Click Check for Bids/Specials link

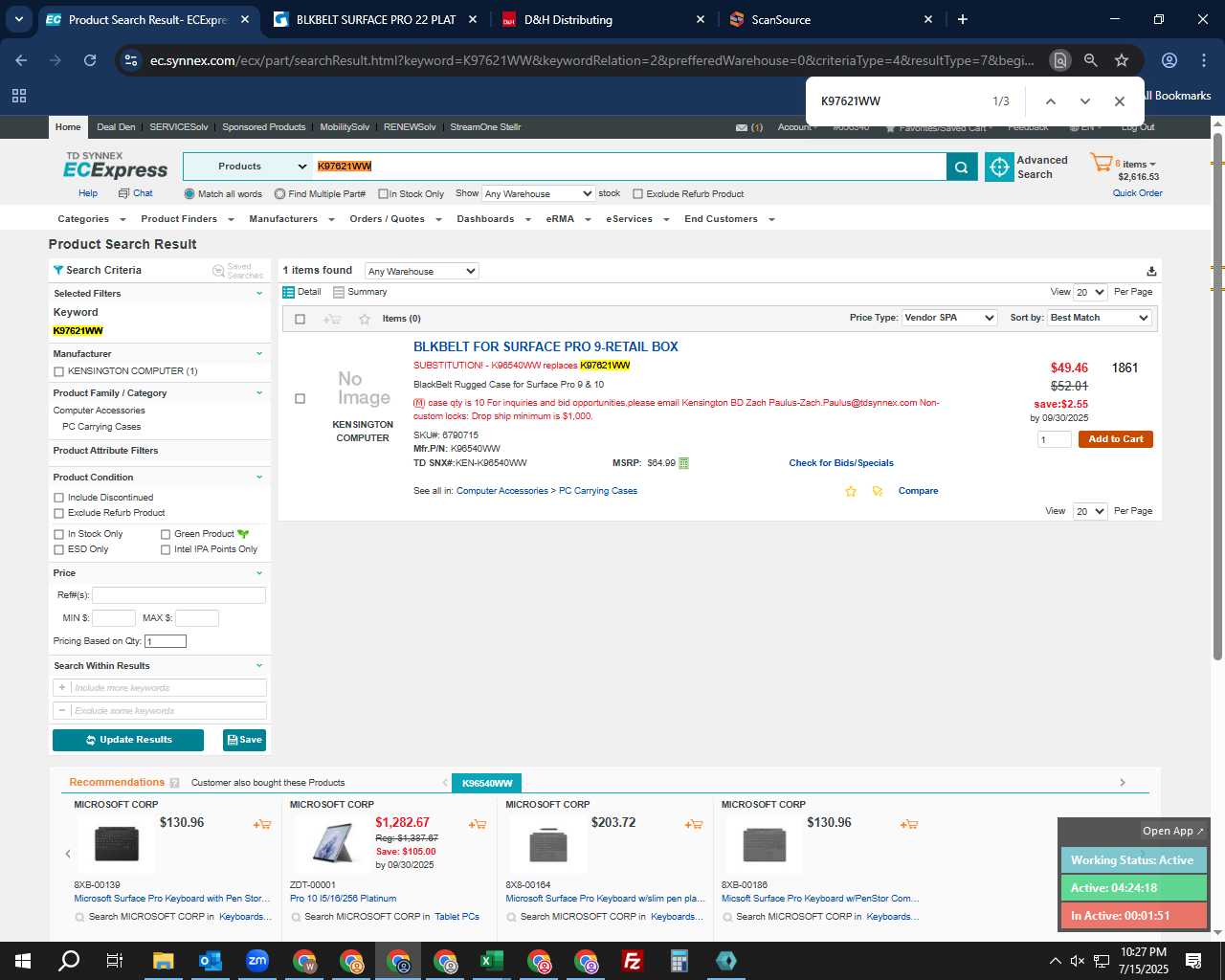[x=841, y=463]
